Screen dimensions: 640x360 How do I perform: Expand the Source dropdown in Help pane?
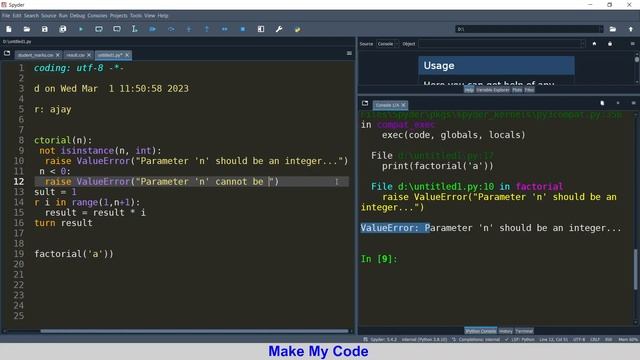[x=387, y=44]
